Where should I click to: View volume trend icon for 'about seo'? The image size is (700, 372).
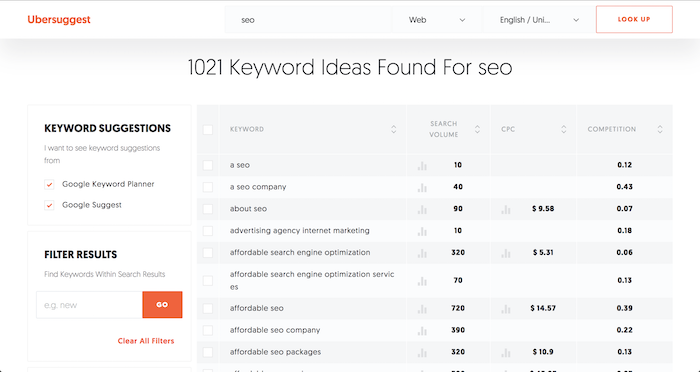[x=422, y=209]
